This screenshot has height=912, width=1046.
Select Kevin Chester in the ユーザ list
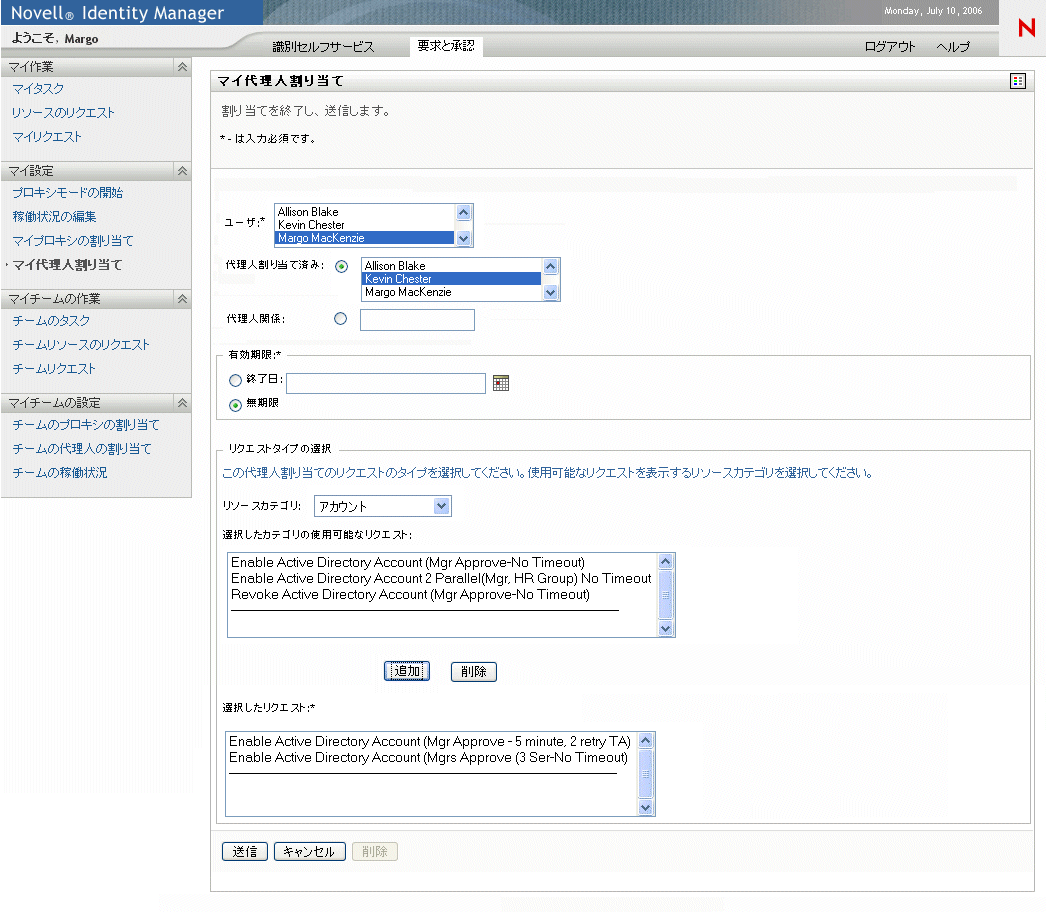pyautogui.click(x=364, y=225)
